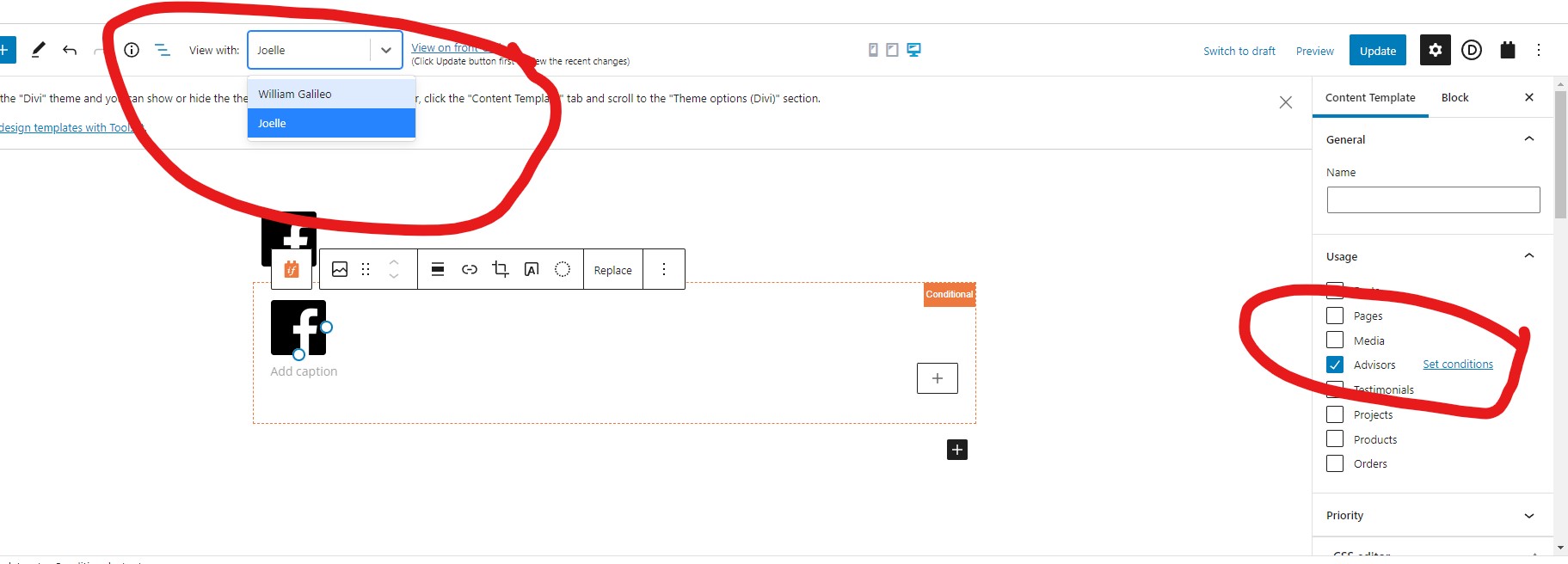
Task: Click the Conditional orange label
Action: 950,294
